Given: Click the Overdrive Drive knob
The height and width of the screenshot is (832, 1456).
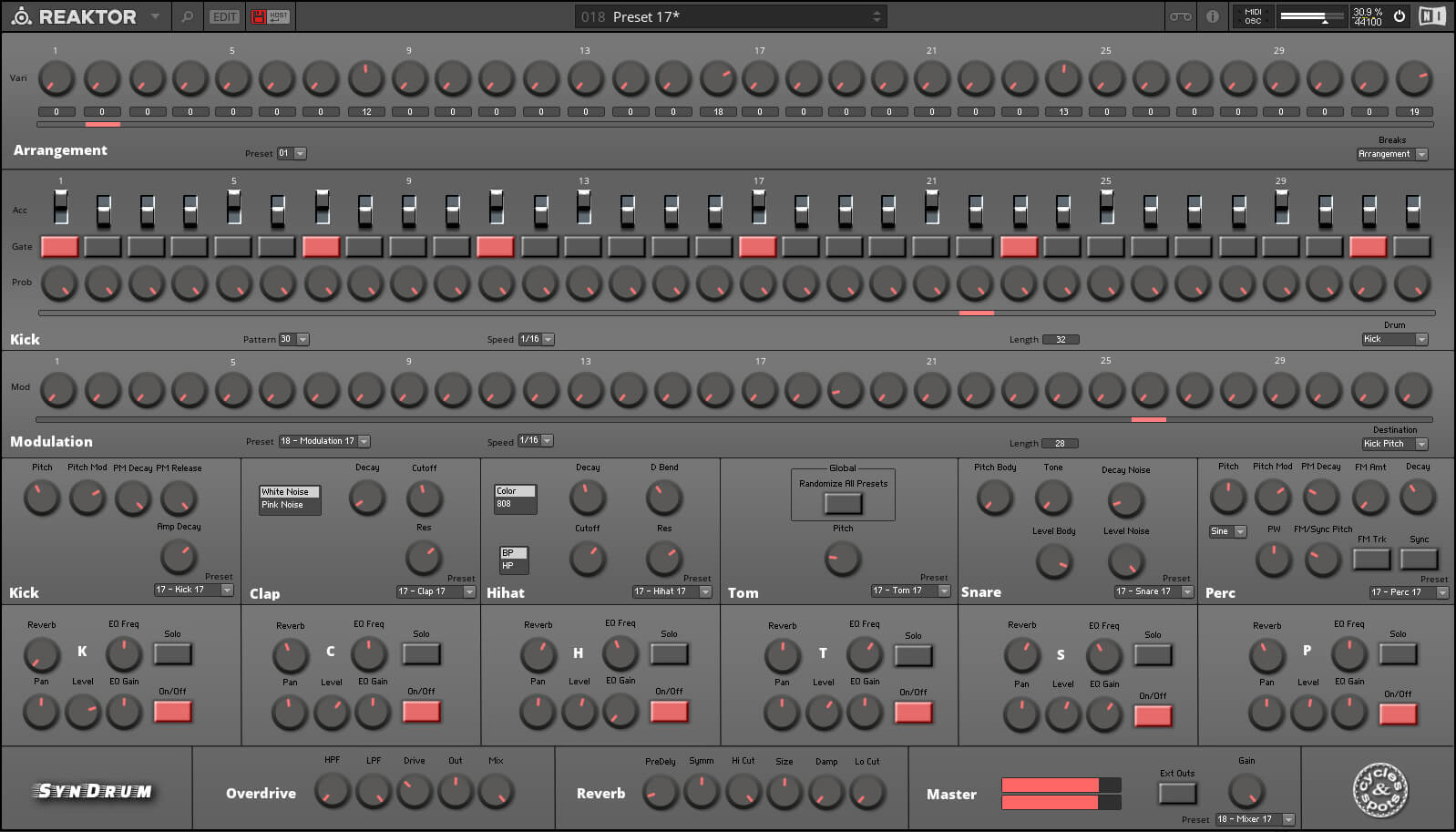Looking at the screenshot, I should [x=415, y=790].
